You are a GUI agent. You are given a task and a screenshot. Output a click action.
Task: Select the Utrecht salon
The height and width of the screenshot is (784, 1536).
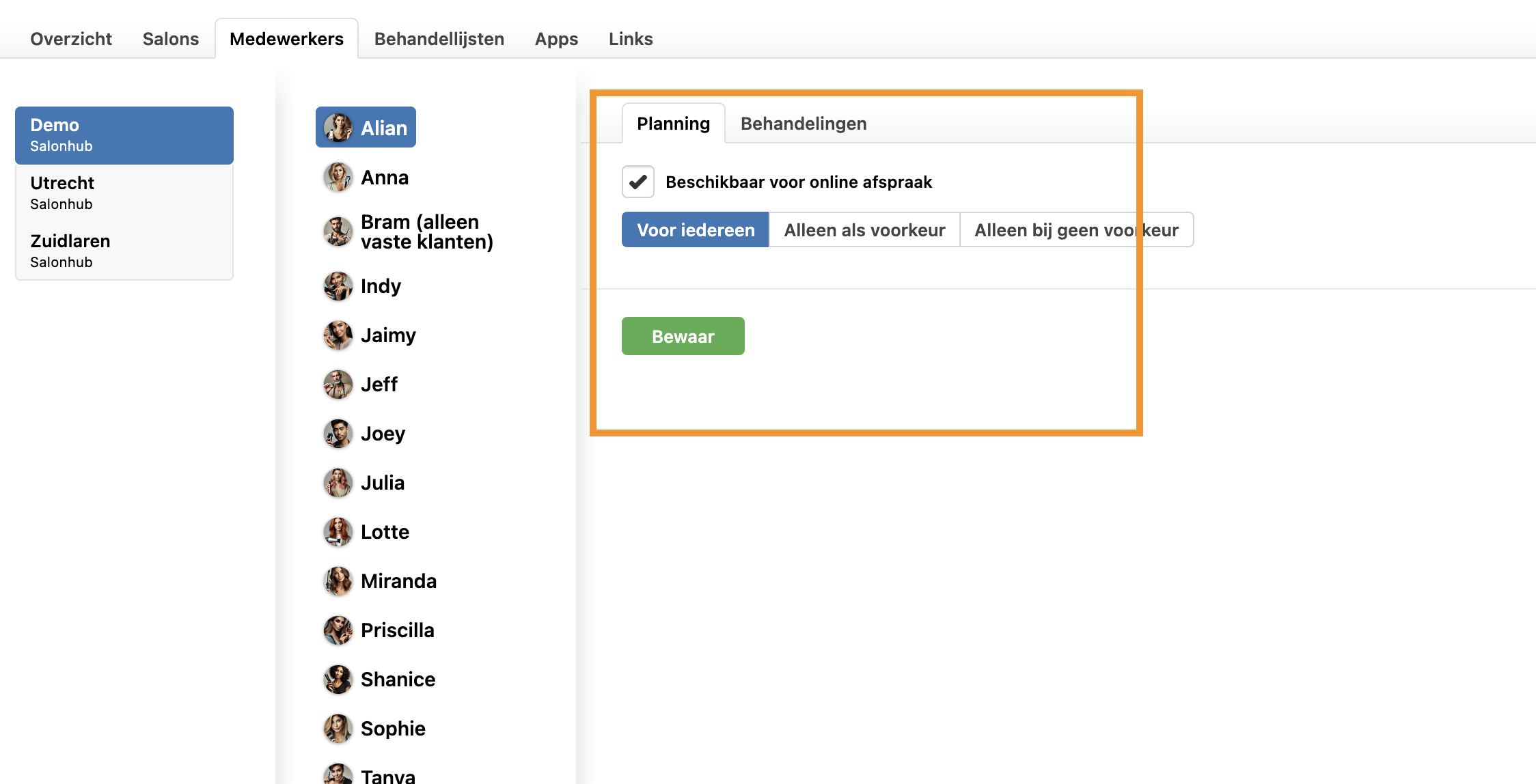(x=124, y=193)
